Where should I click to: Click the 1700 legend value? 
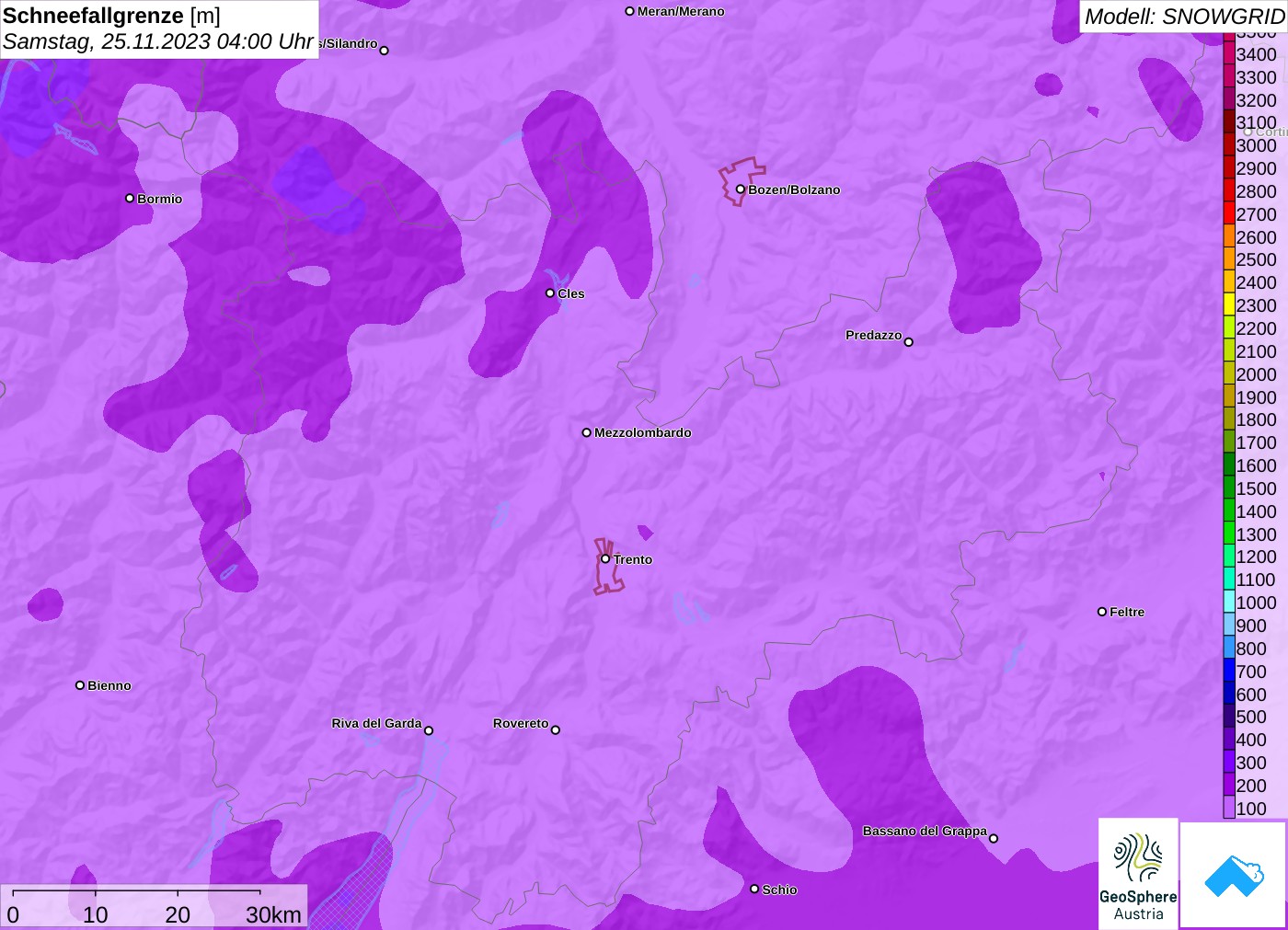[x=1256, y=442]
